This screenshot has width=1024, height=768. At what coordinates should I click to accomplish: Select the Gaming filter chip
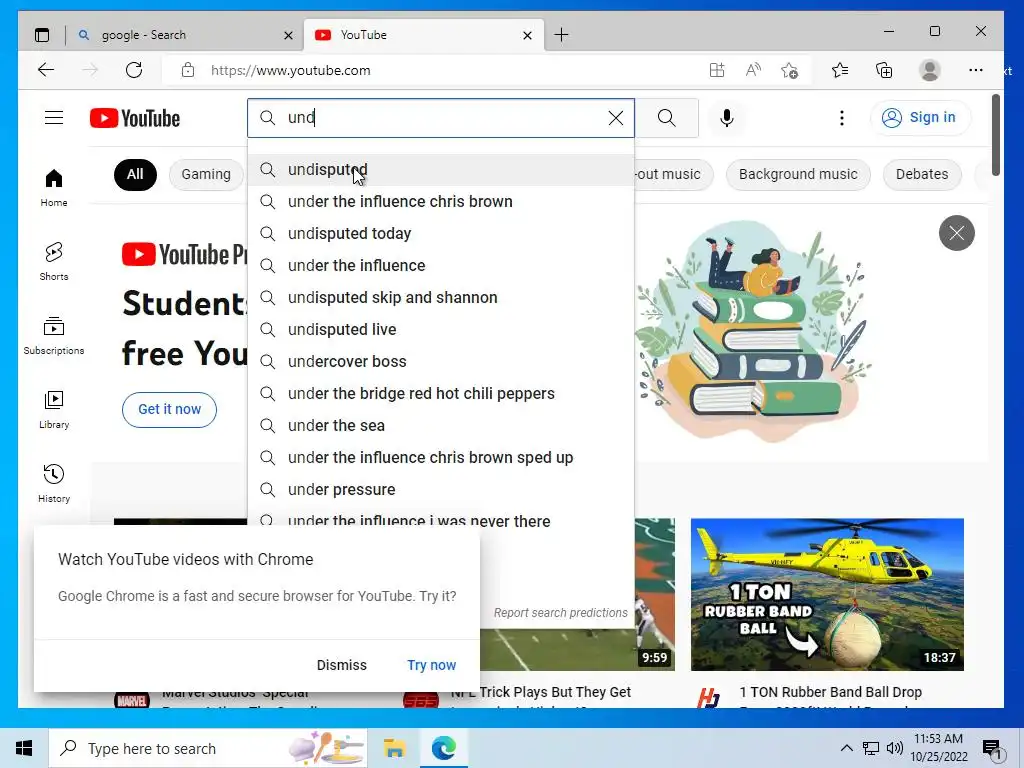coord(206,174)
